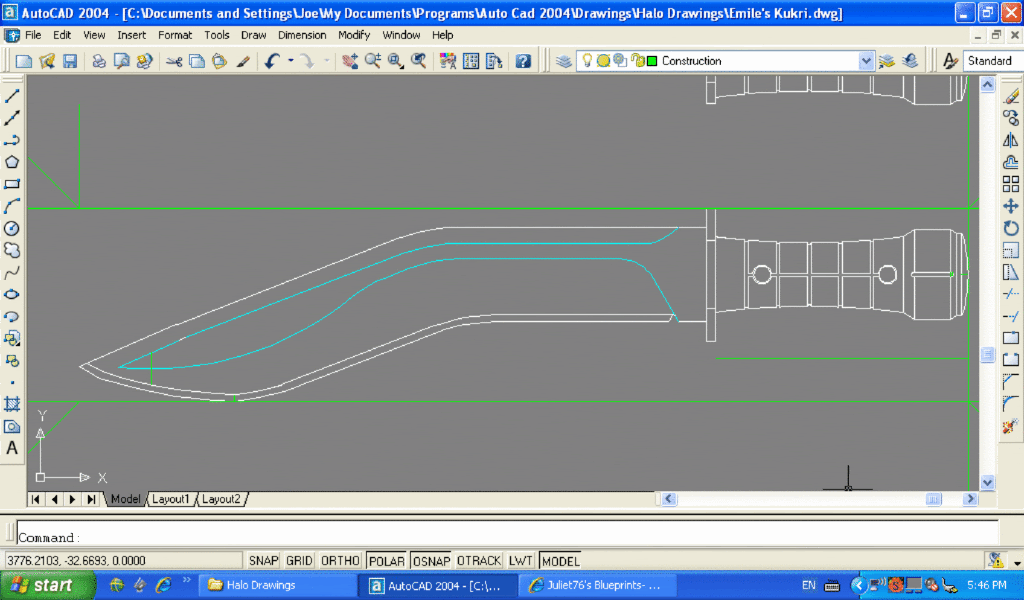Switch to the Layout2 tab
The width and height of the screenshot is (1024, 600).
(x=221, y=499)
